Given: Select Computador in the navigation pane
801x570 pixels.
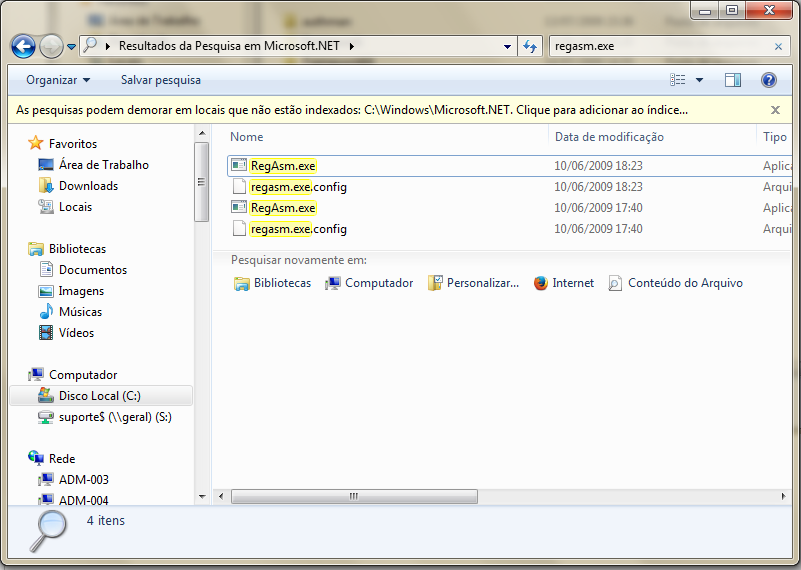Looking at the screenshot, I should tap(73, 374).
